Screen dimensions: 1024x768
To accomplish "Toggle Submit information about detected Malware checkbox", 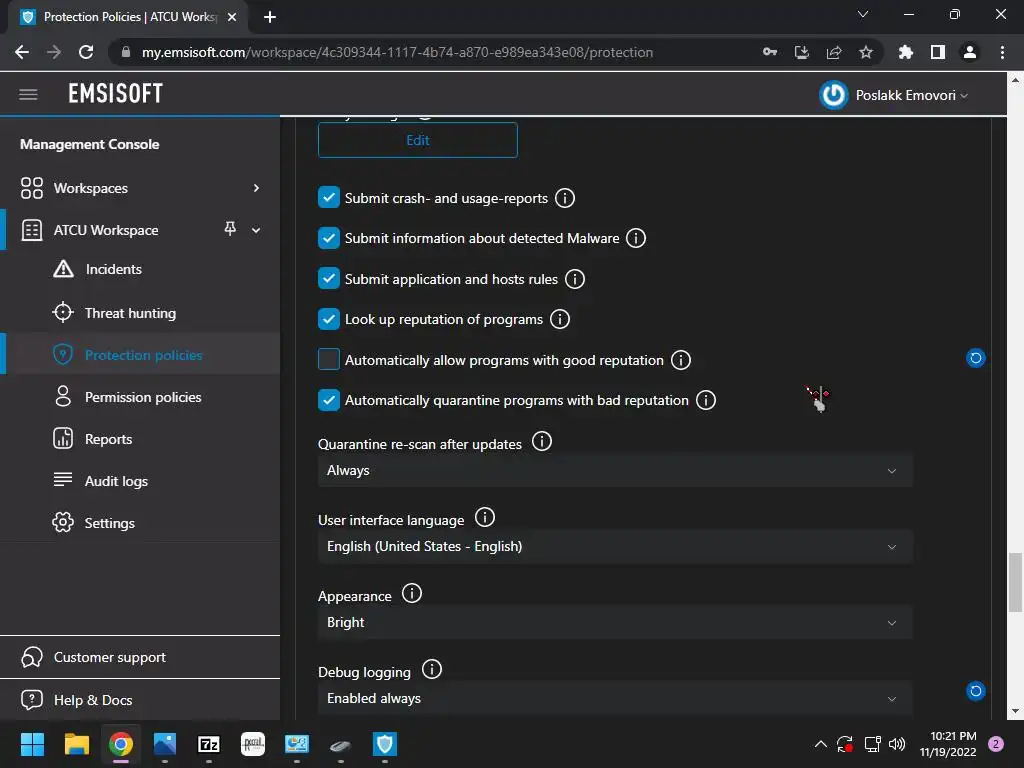I will click(328, 238).
